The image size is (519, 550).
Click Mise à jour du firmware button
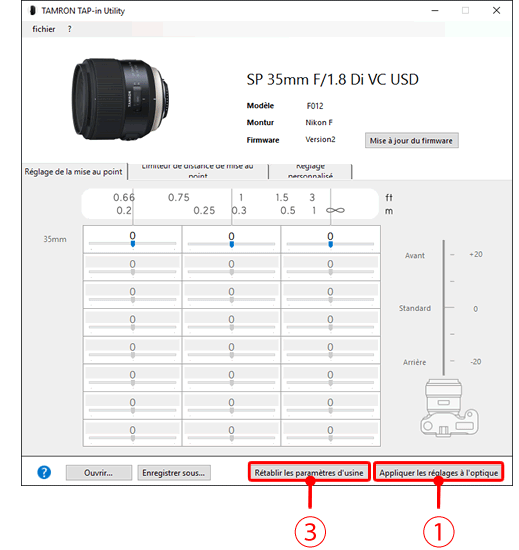coord(411,141)
